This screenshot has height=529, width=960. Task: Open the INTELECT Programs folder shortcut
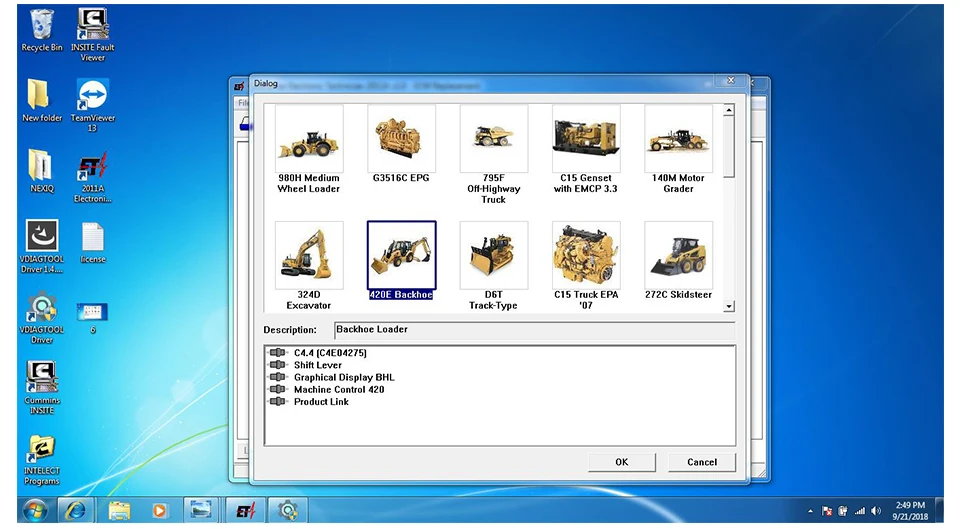(x=42, y=459)
